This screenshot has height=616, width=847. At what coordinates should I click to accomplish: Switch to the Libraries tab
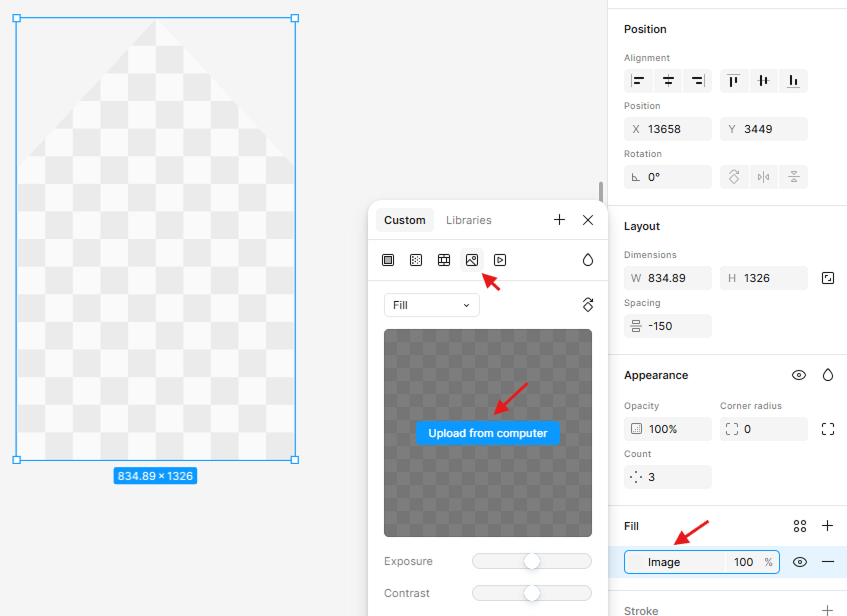click(468, 220)
